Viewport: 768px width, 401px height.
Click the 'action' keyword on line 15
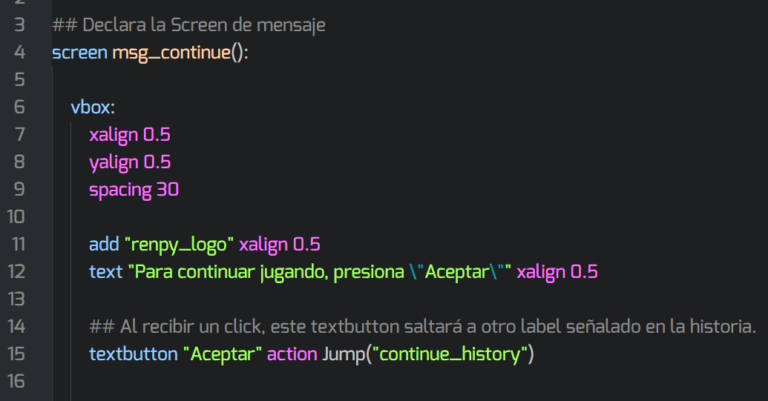(x=292, y=353)
